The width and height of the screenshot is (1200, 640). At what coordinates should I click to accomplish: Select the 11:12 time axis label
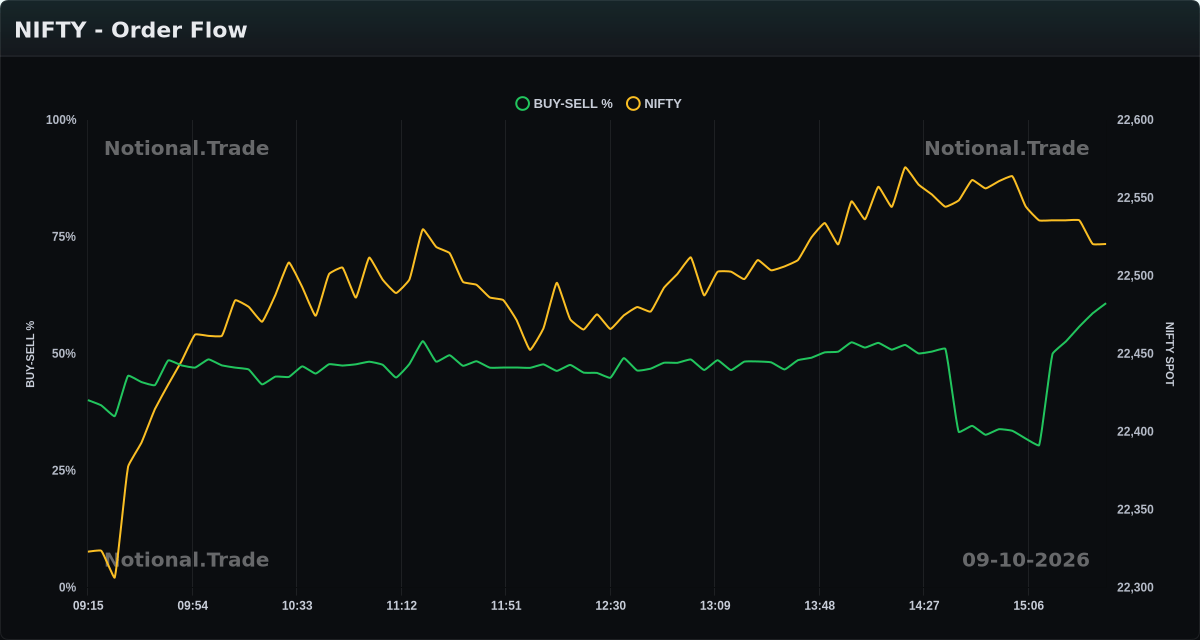tap(401, 606)
